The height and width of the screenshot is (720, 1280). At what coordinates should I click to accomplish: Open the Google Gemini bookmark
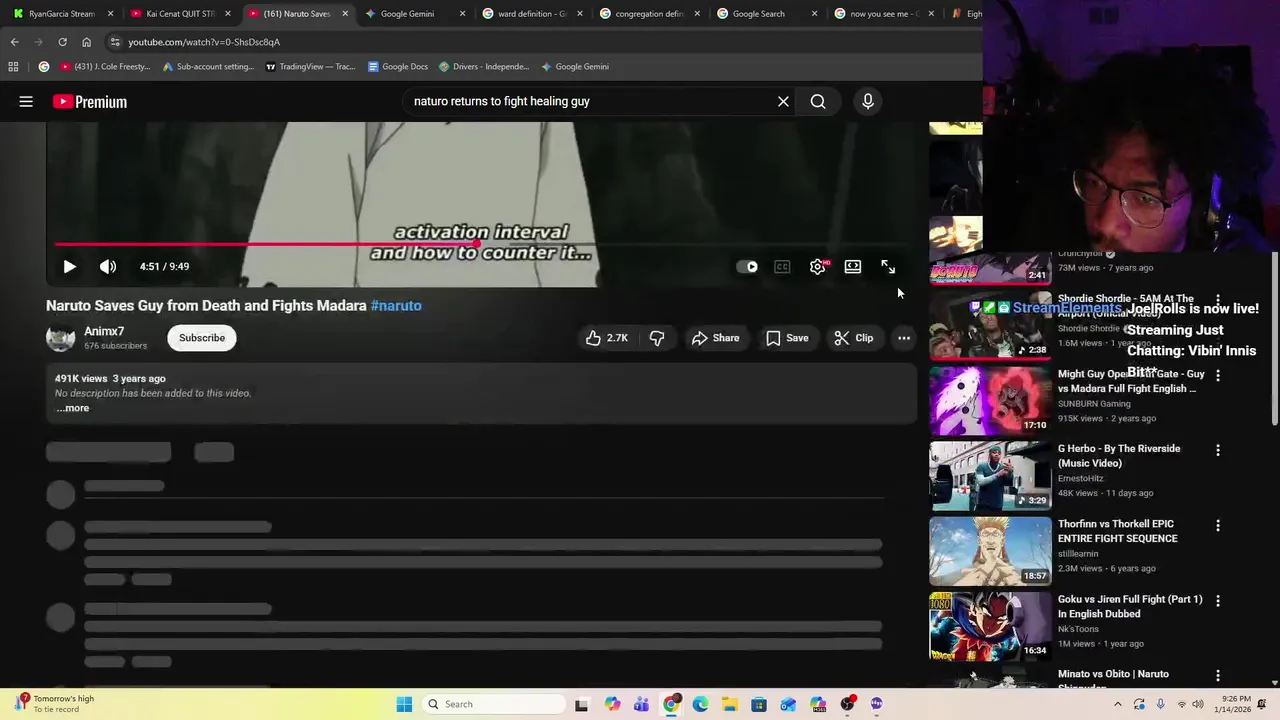pyautogui.click(x=575, y=67)
